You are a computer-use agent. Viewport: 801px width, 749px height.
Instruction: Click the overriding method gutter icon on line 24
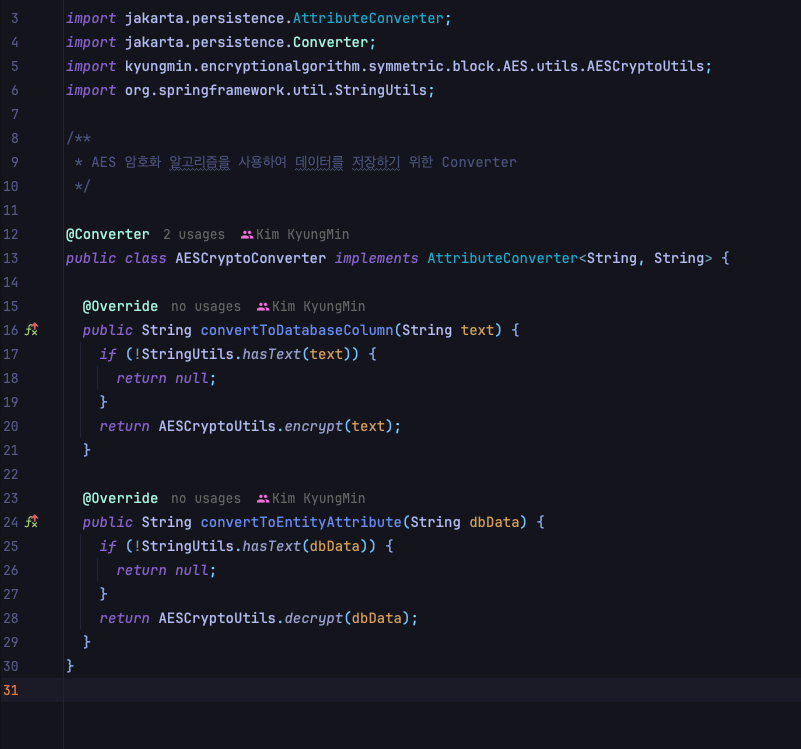pos(31,521)
